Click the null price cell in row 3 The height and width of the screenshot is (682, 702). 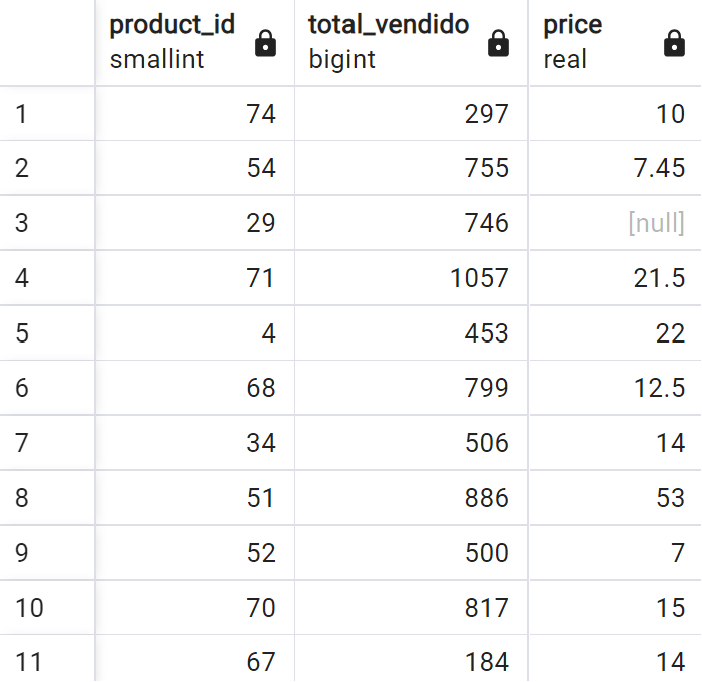coord(615,223)
